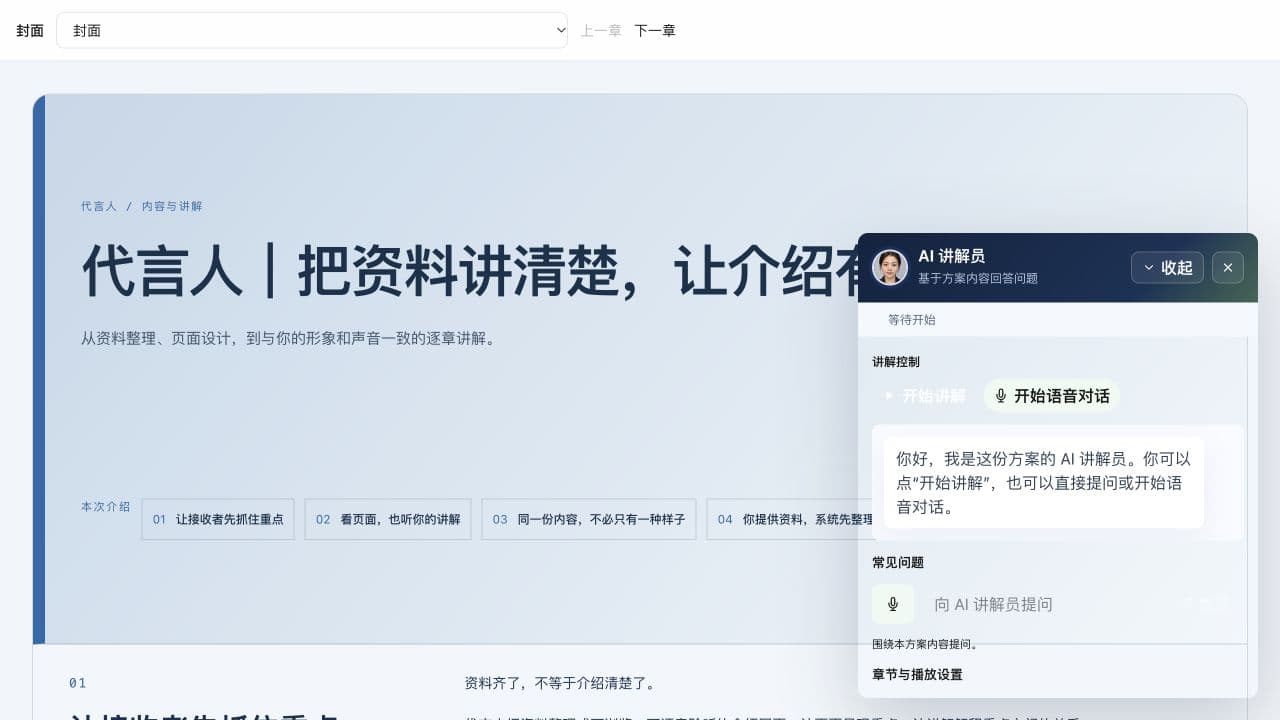1280x720 pixels.
Task: Click the subtitle starting 从资料整理、页面设计
Action: click(x=289, y=338)
